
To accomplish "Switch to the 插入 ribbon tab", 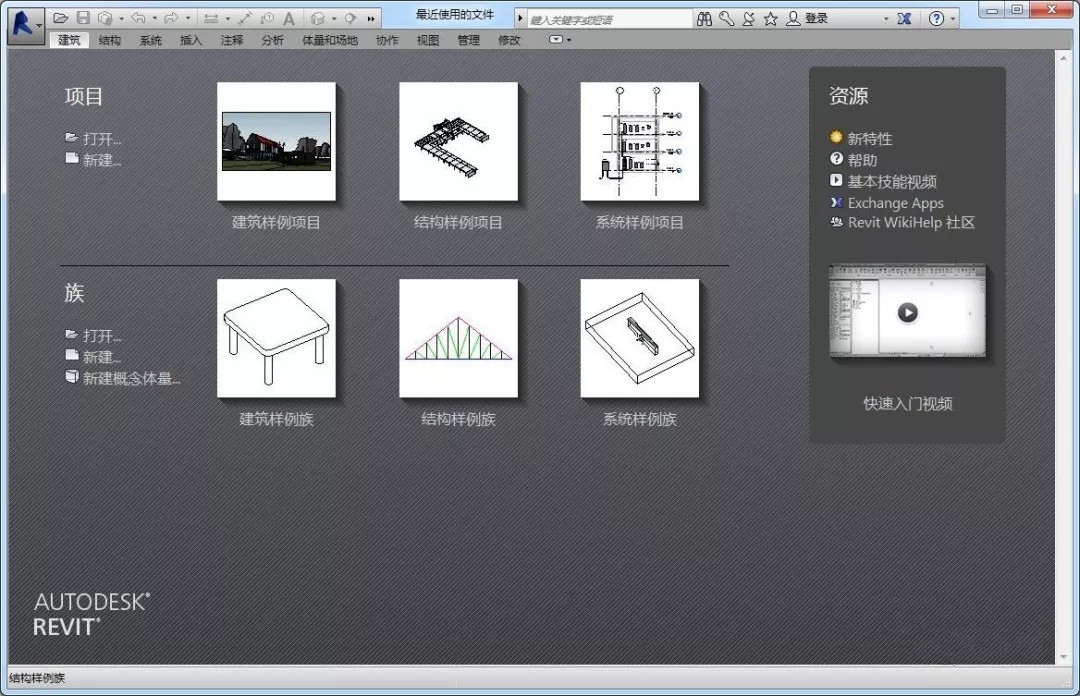I will (x=191, y=41).
